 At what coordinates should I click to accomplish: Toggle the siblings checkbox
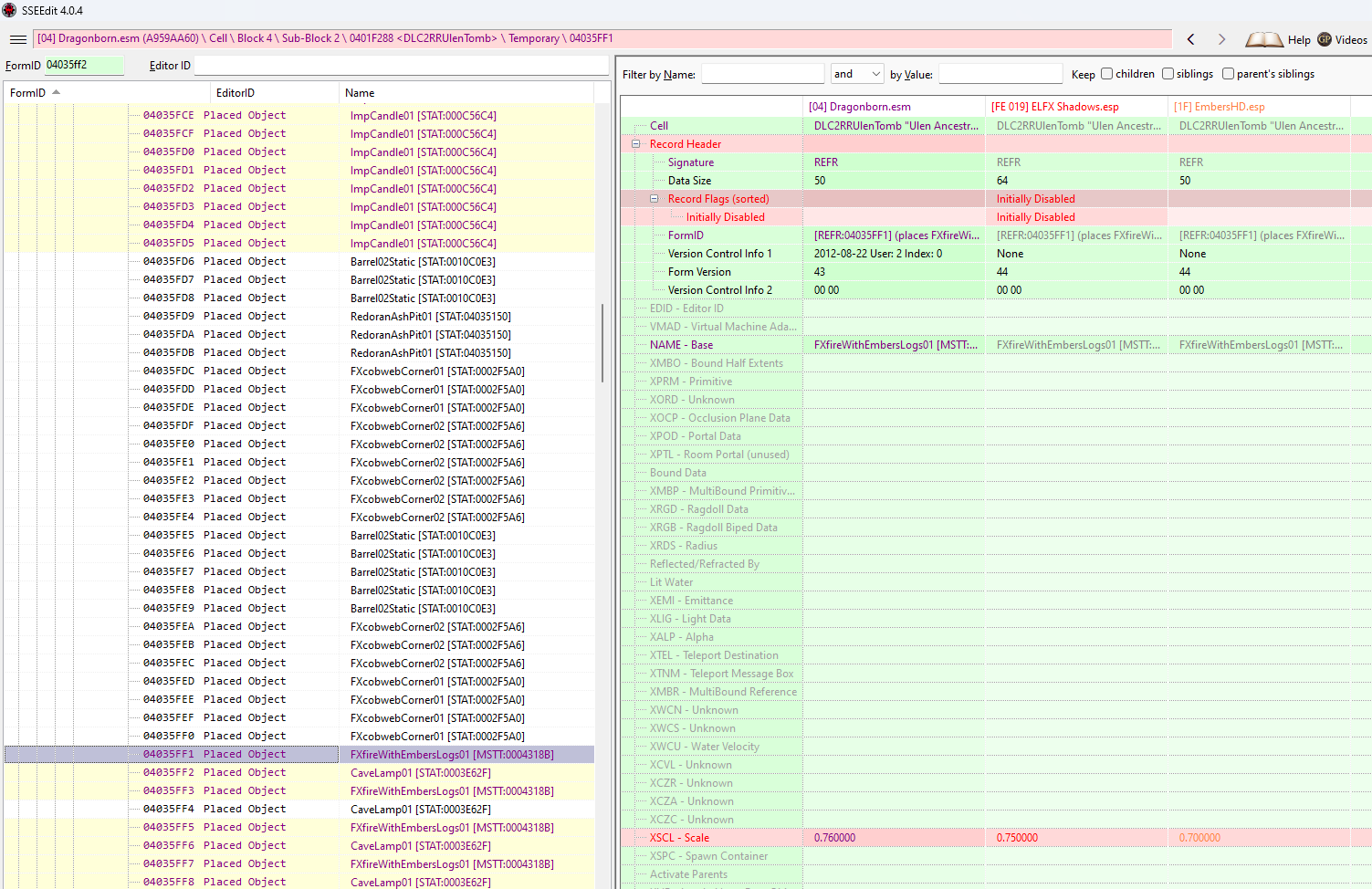(x=1168, y=74)
